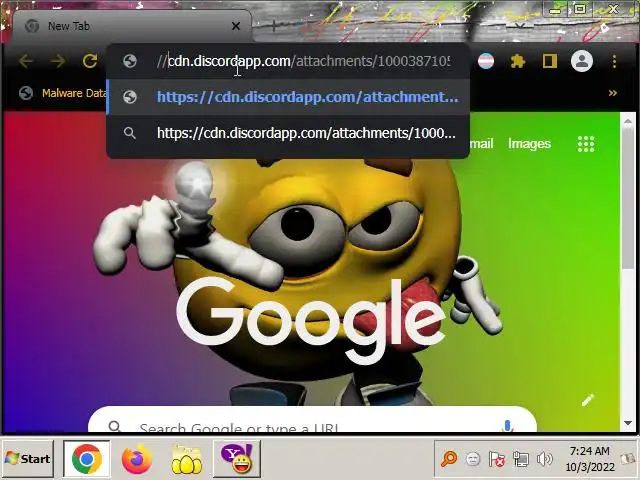Select the New Tab tab

point(131,26)
